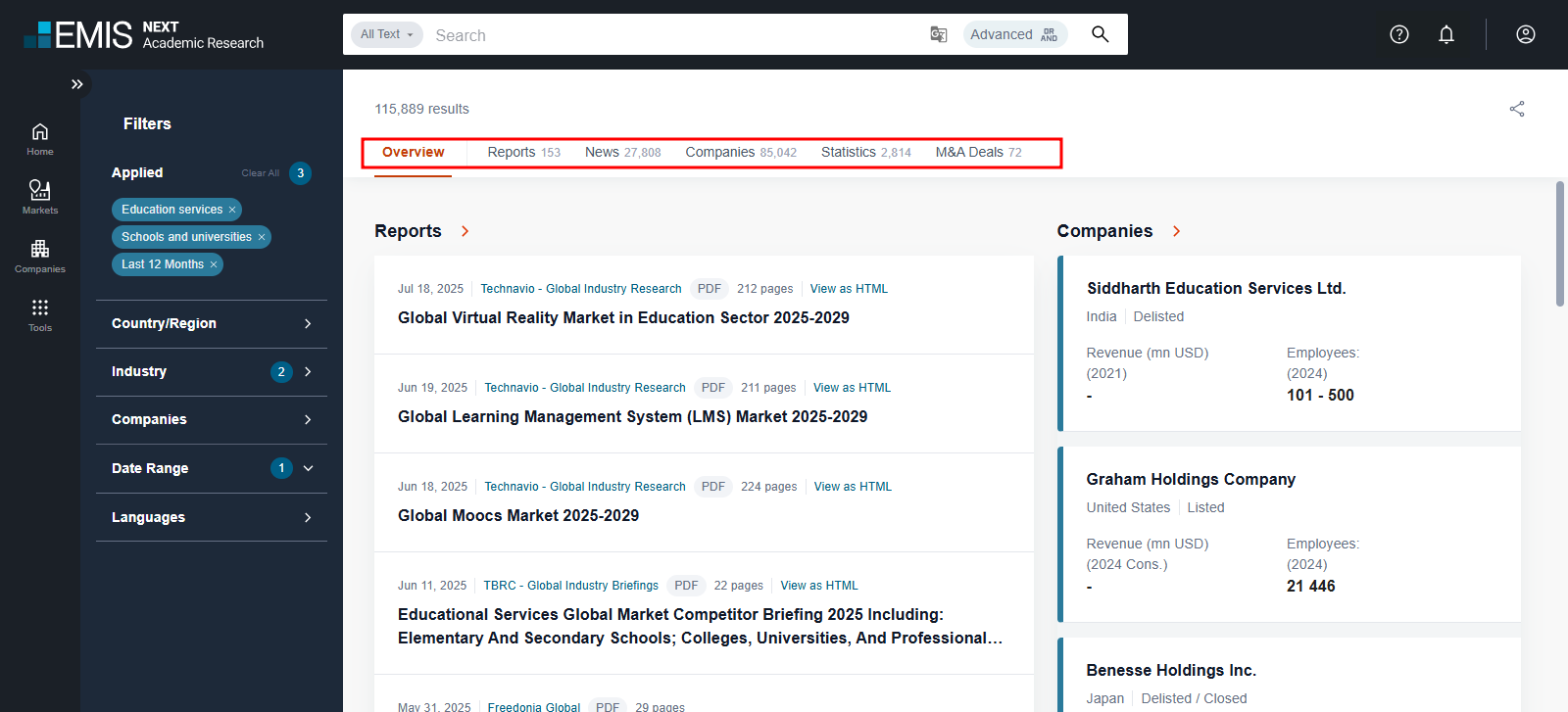Remove the Schools and universities filter

(x=262, y=237)
